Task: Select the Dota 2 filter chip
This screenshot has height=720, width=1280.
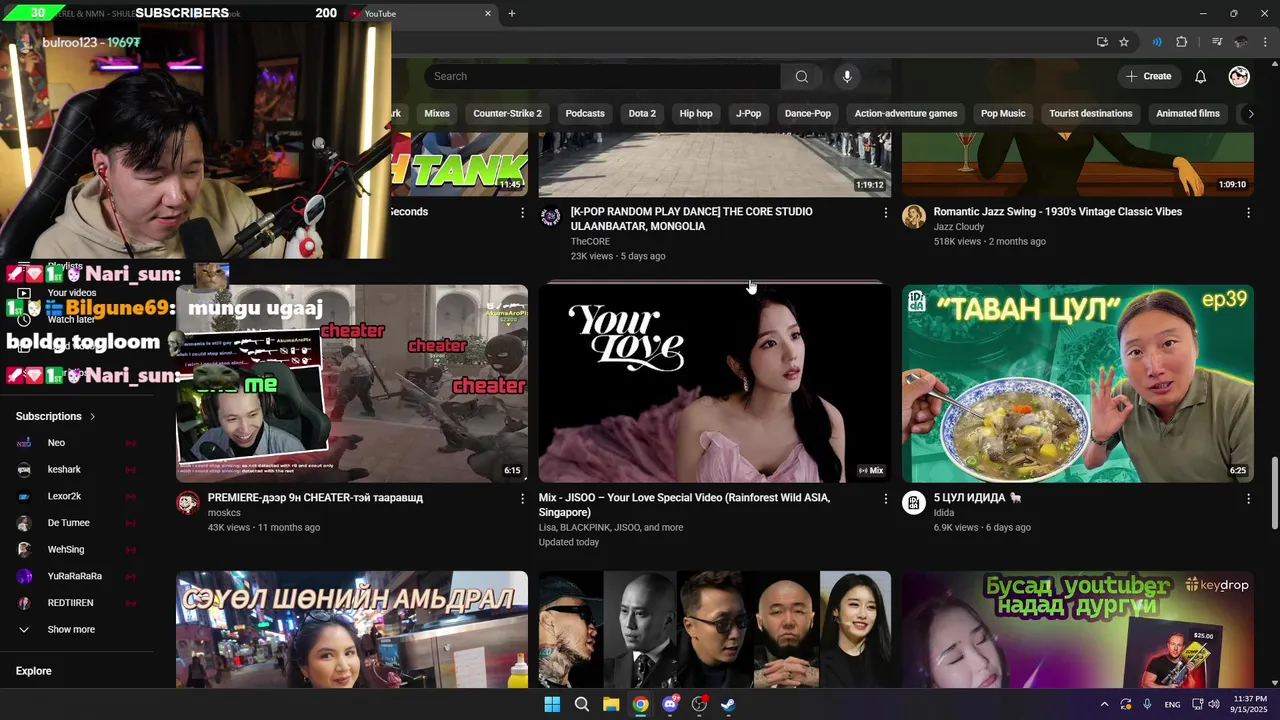Action: [x=642, y=113]
